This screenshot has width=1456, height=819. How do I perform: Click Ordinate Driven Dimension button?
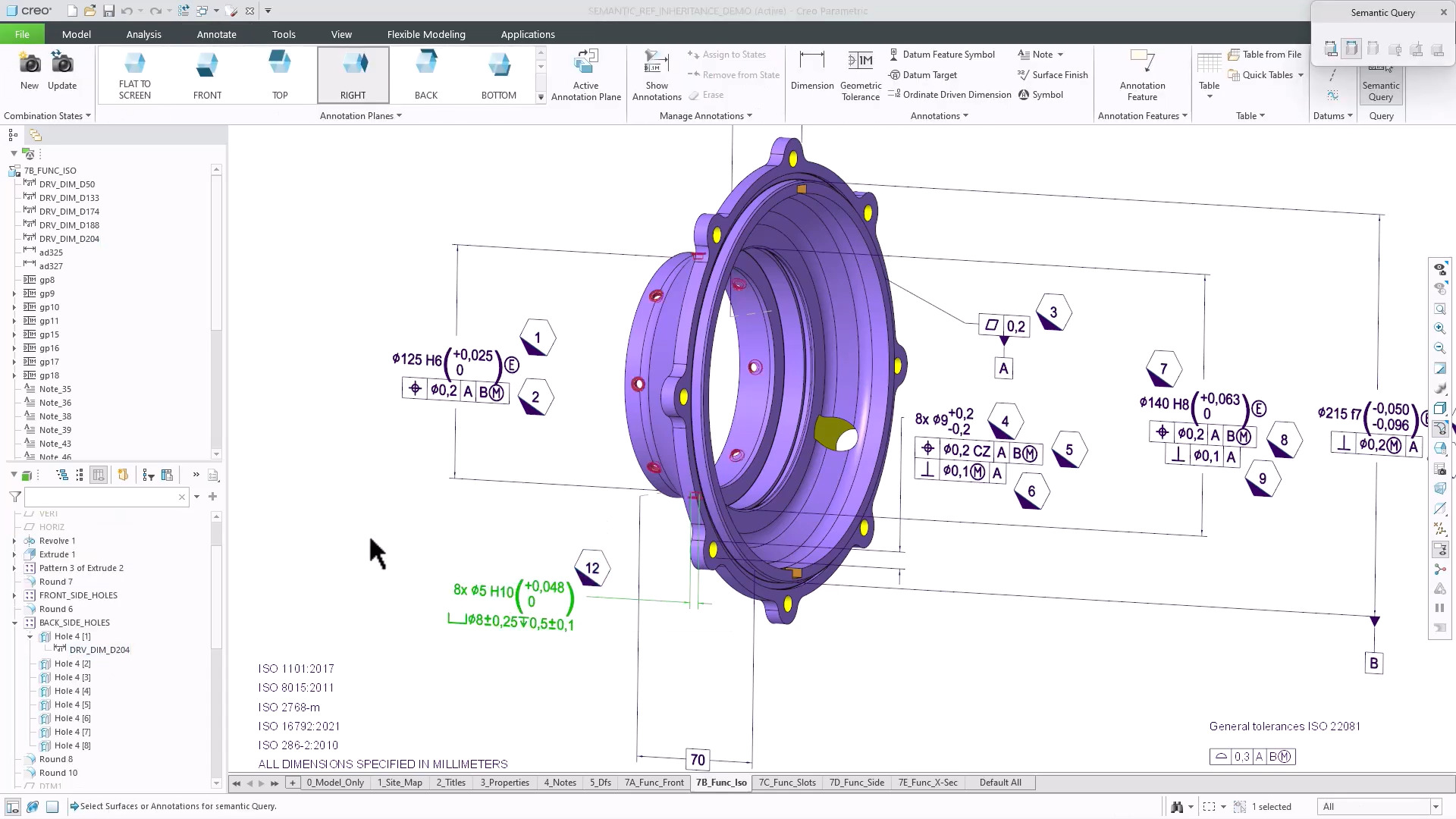tap(949, 95)
